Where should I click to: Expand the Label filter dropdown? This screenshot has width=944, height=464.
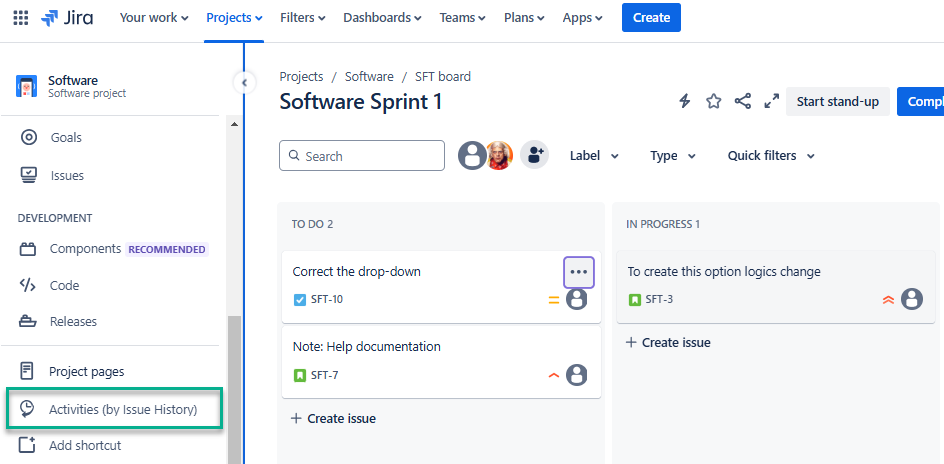pos(594,156)
